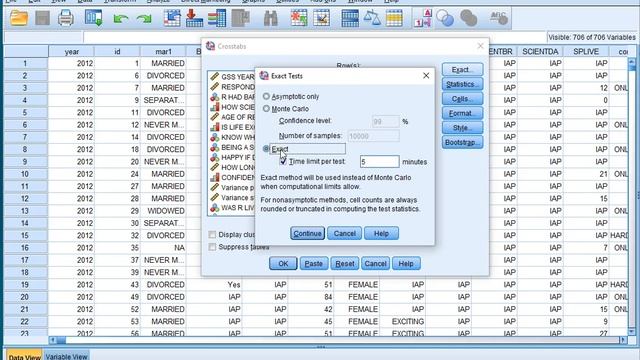640x360 pixels.
Task: Click the horizontal scrollbar in data view
Action: tap(338, 340)
